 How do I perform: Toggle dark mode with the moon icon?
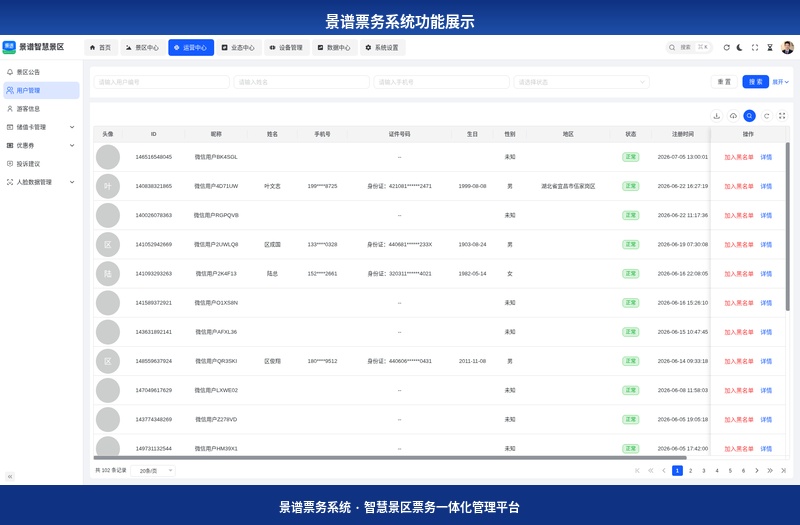pyautogui.click(x=740, y=47)
